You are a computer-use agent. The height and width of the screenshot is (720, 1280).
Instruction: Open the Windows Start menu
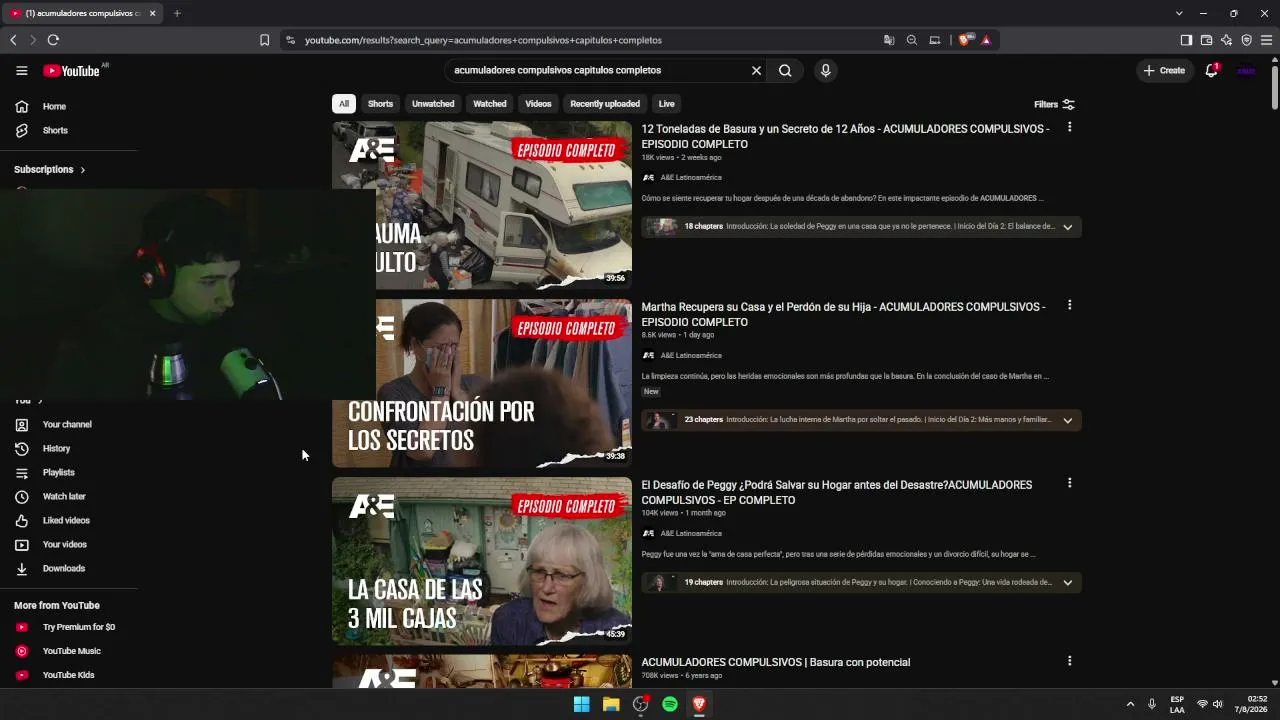[581, 704]
